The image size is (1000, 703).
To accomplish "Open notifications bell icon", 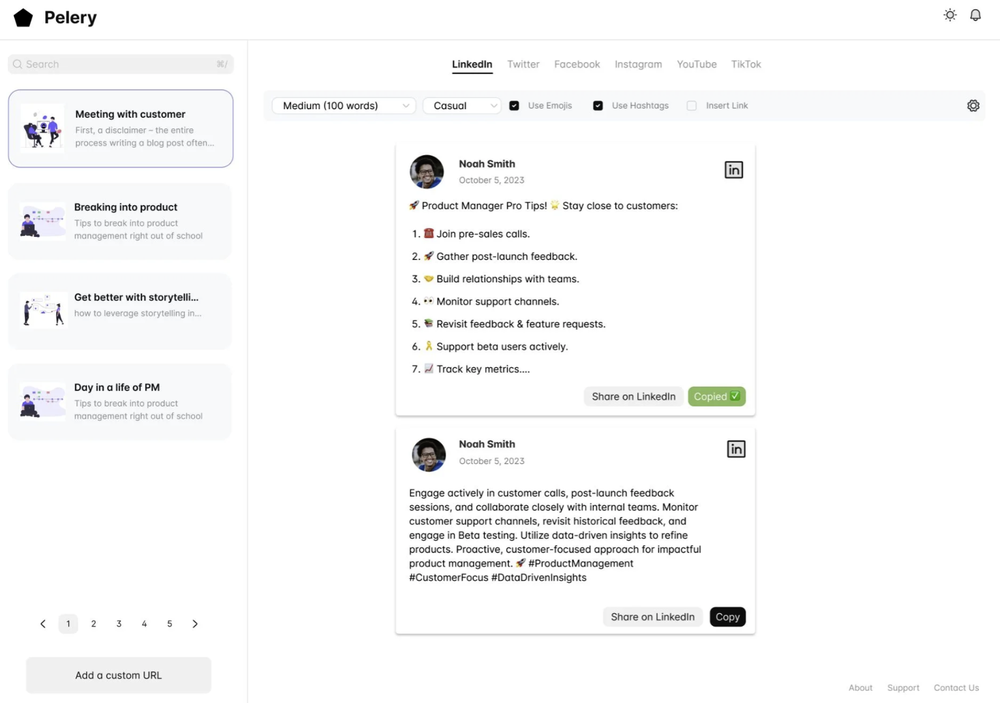I will coord(976,15).
